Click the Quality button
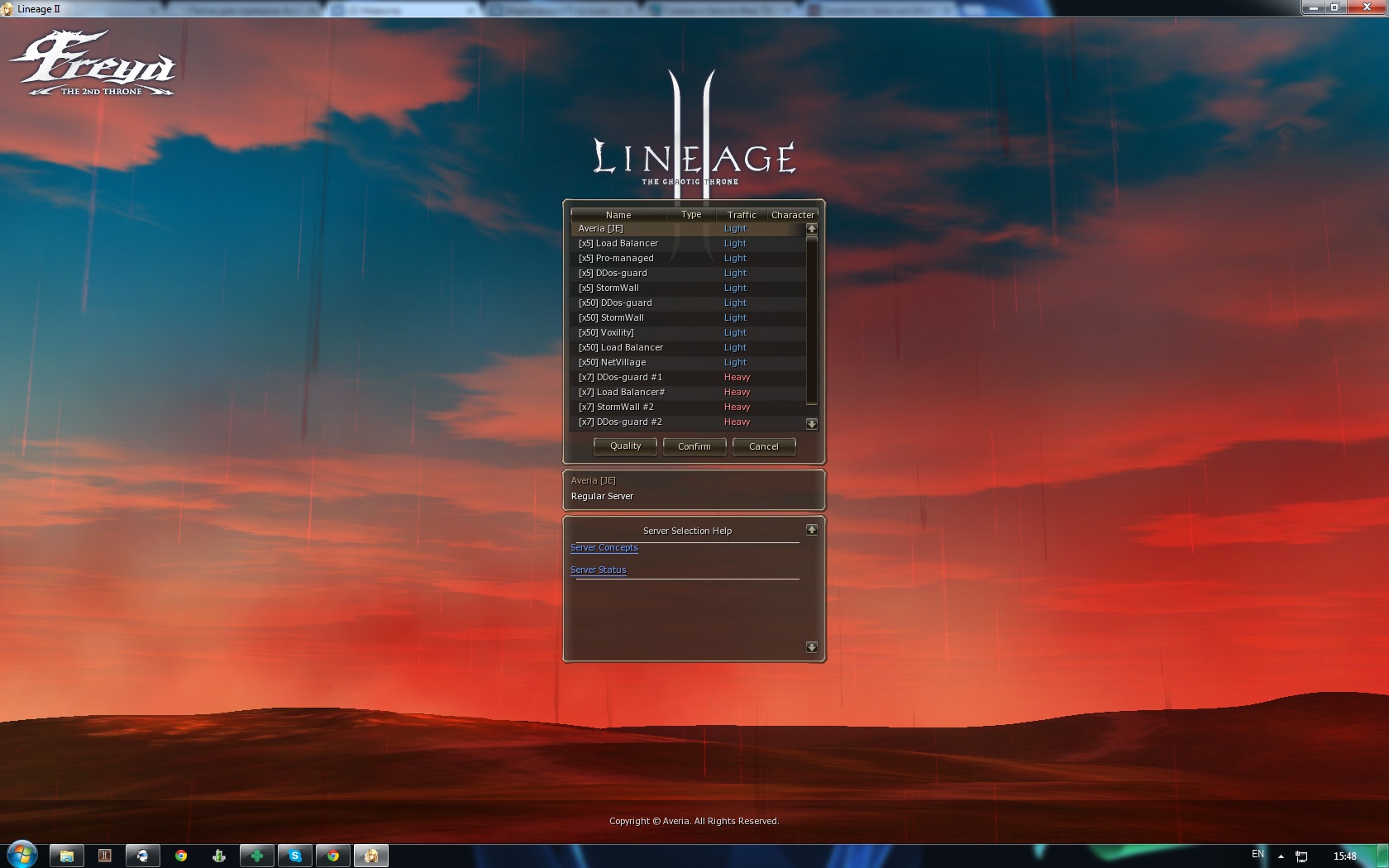This screenshot has height=868, width=1389. pos(626,446)
